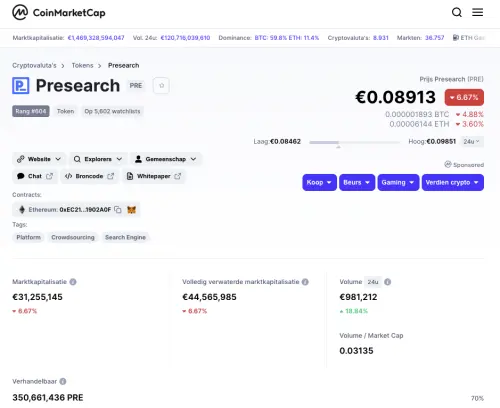The height and width of the screenshot is (408, 500).
Task: Go to Cryptovaluta's breadcrumb
Action: pos(34,65)
